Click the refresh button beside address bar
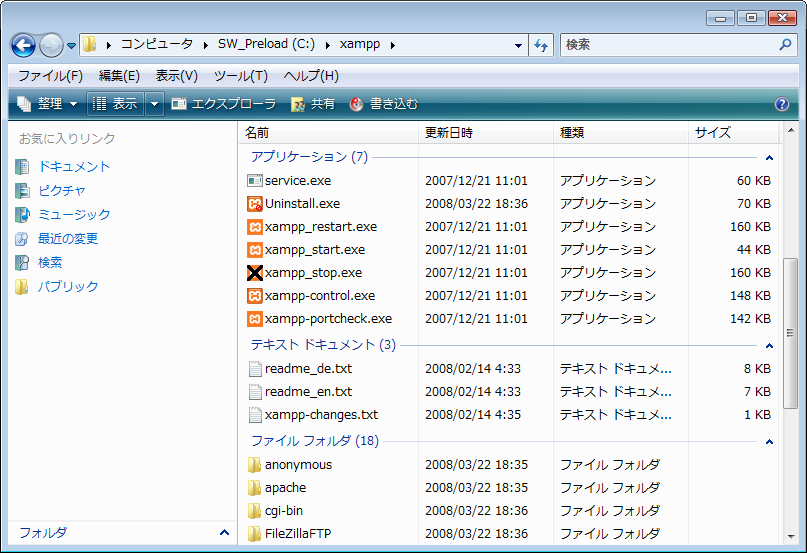 tap(541, 45)
